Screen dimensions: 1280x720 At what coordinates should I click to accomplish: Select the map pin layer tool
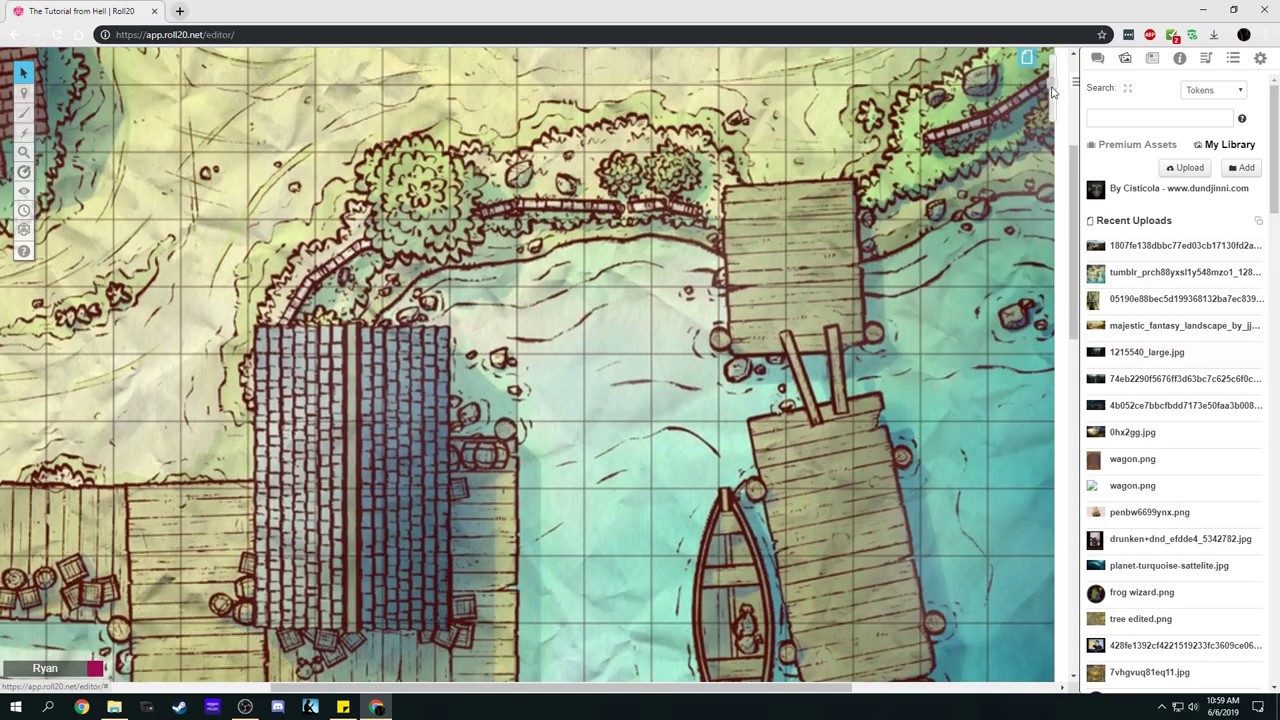click(x=23, y=93)
